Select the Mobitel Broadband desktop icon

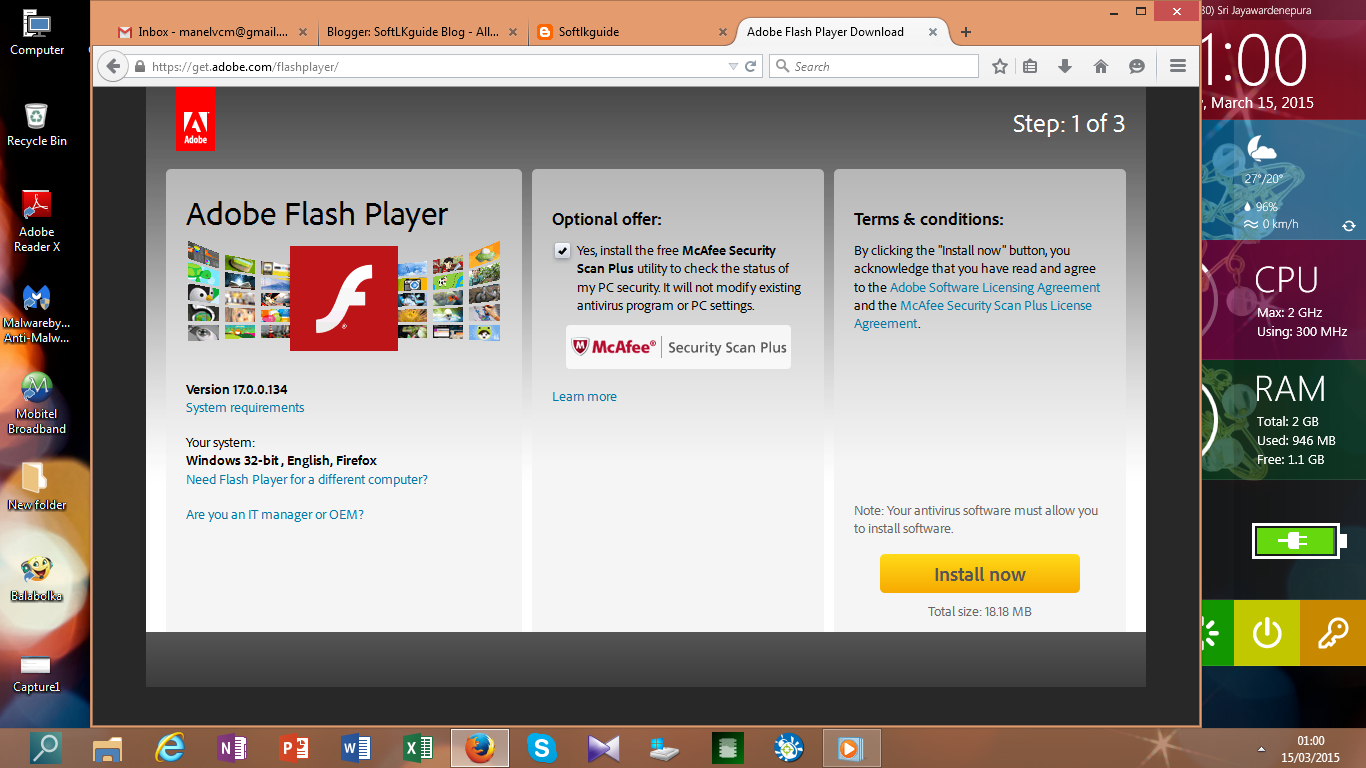pos(37,404)
